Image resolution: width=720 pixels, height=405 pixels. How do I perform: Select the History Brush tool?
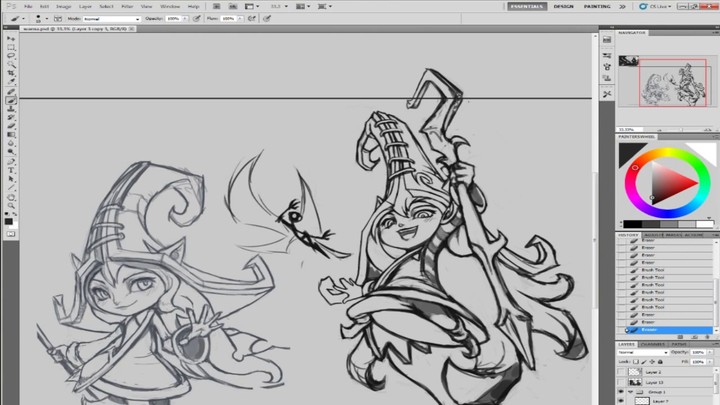pos(11,118)
